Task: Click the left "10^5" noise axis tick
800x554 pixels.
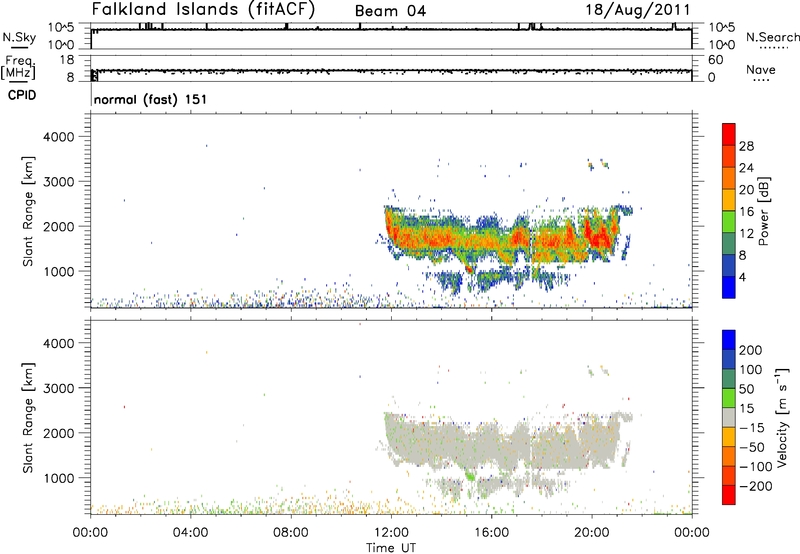Action: 61,28
